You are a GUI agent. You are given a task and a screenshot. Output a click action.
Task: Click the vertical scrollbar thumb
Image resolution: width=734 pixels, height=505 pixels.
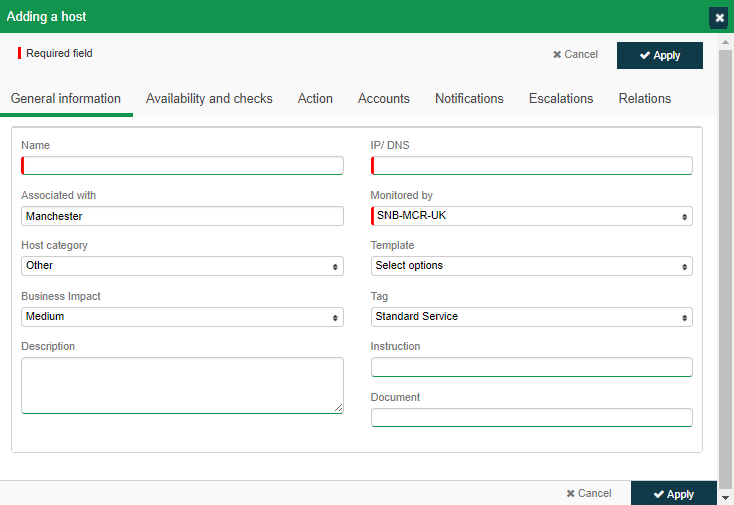[x=726, y=269]
